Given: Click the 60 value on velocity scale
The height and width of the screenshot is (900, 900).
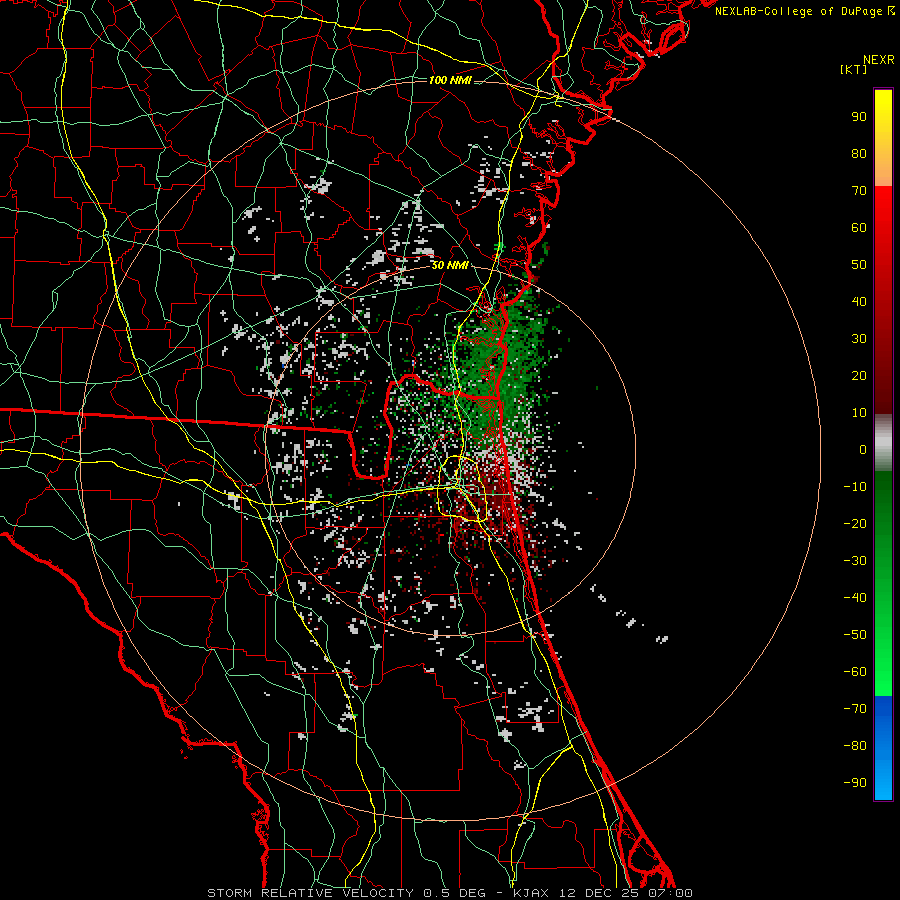Looking at the screenshot, I should 859,228.
